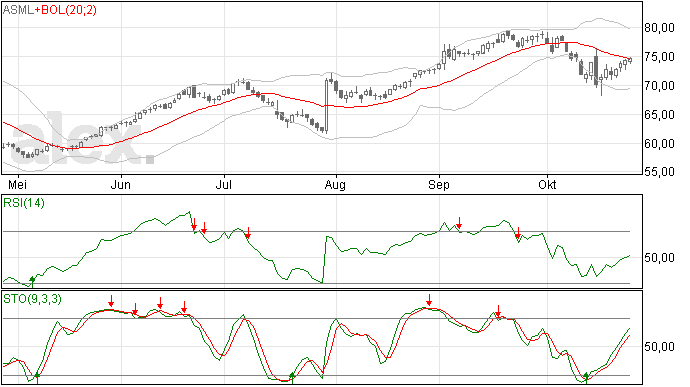Click the leftmost red sell arrow in stochastic panel
Screen dimensions: 690x387
[x=111, y=301]
